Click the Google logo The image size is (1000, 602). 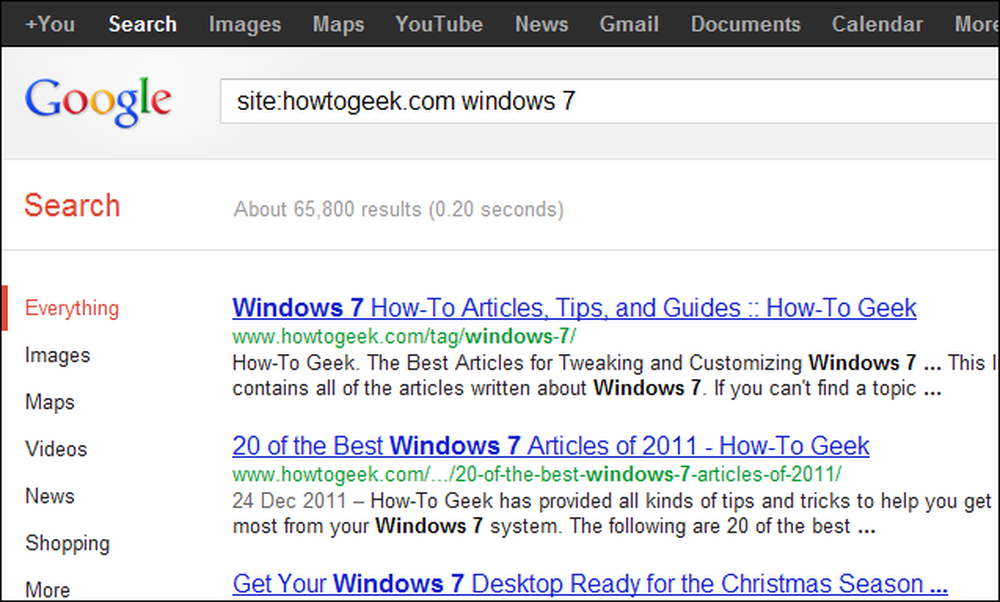pyautogui.click(x=98, y=102)
